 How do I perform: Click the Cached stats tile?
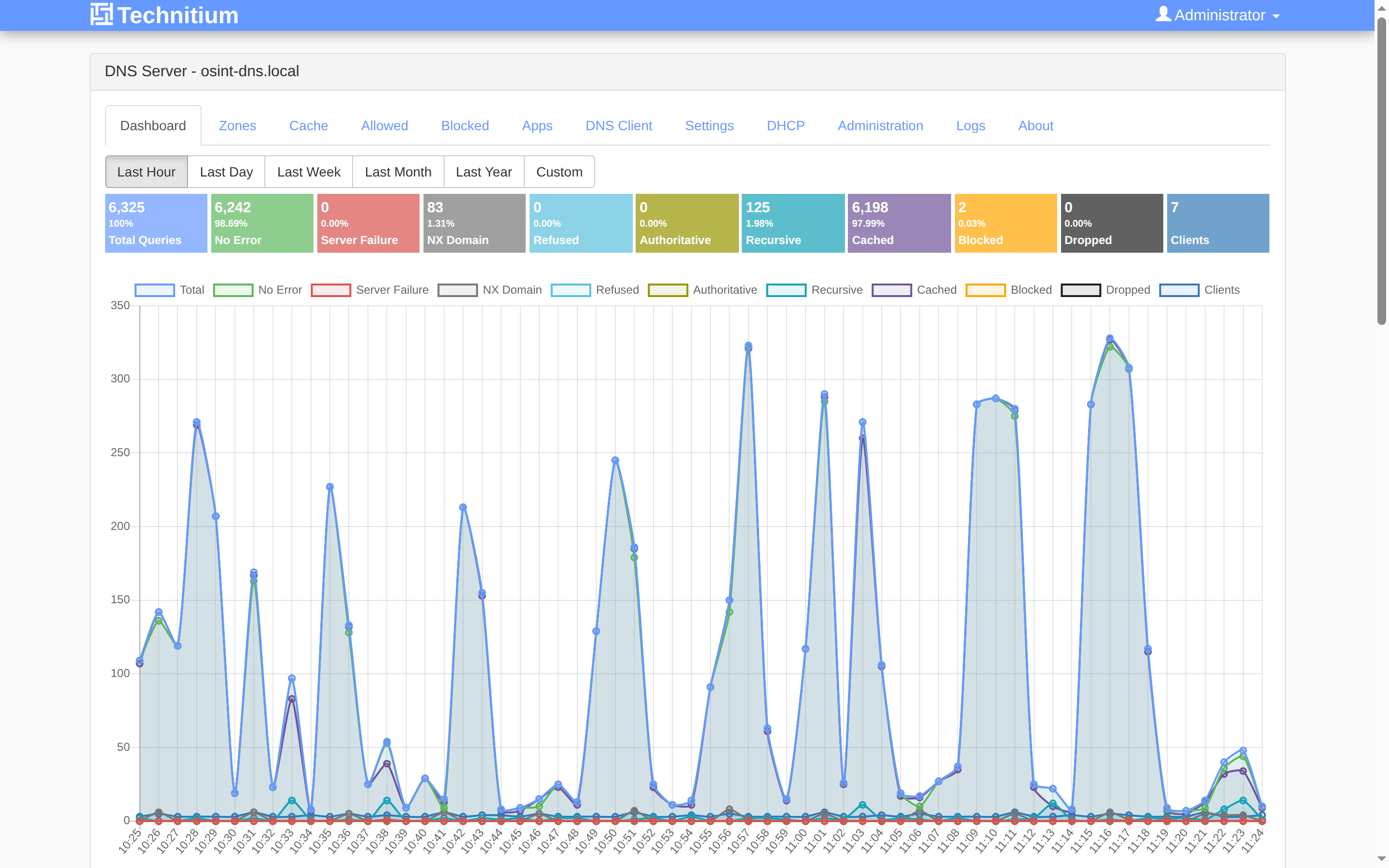[x=899, y=223]
